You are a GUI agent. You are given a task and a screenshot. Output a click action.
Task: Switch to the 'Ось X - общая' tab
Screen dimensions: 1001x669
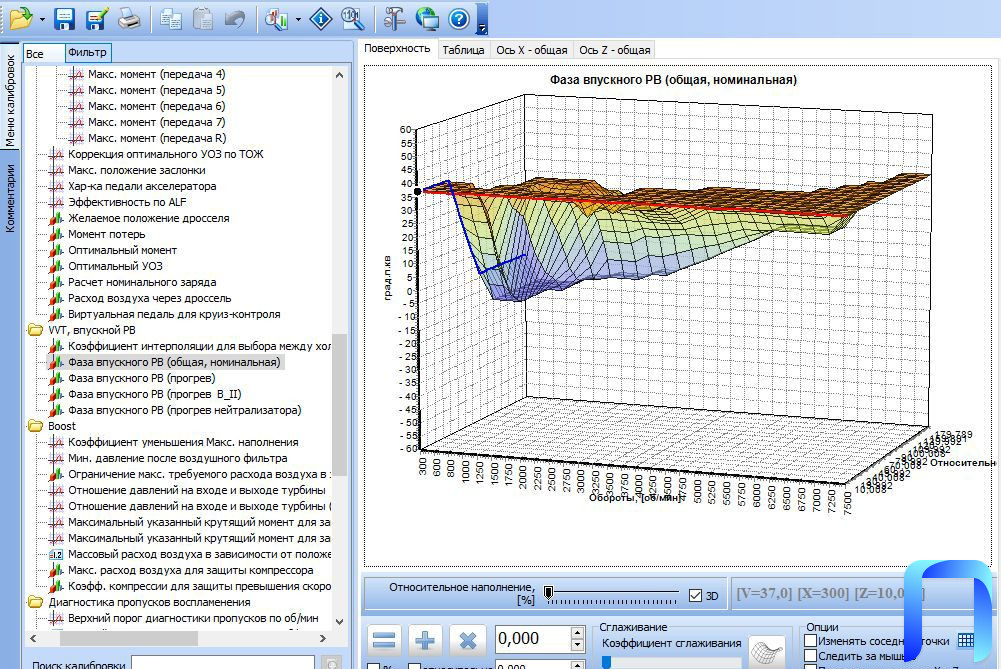532,49
